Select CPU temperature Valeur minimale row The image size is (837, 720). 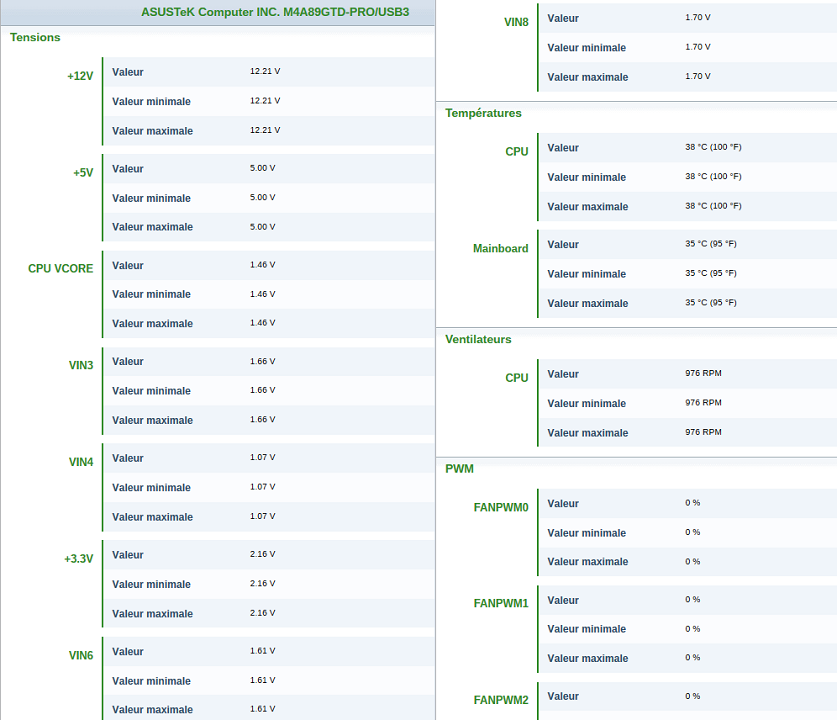pos(688,177)
